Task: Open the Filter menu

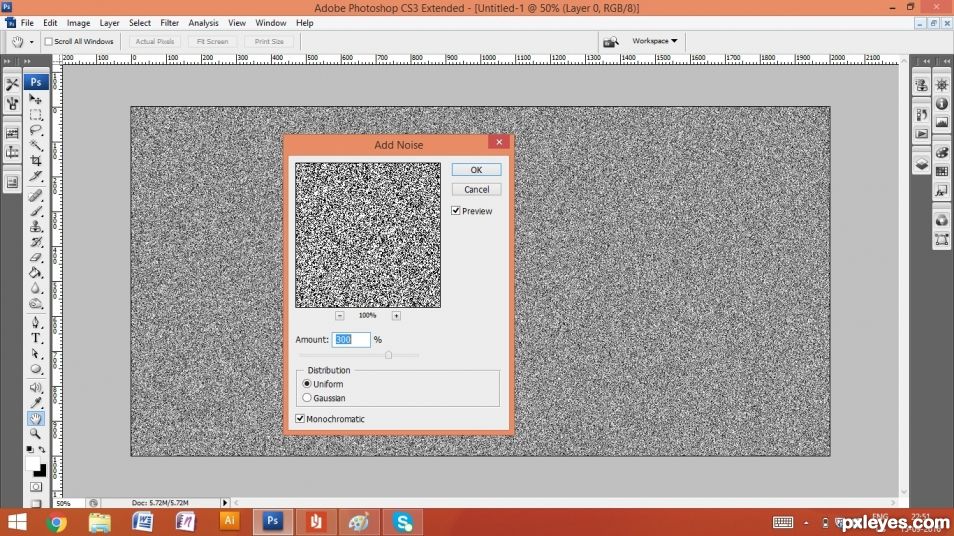Action: point(169,23)
